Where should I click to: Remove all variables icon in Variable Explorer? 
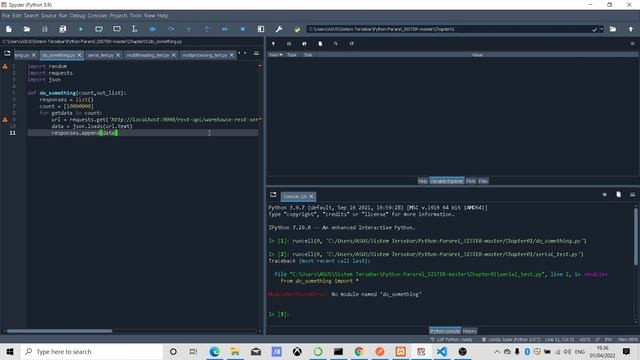coord(320,43)
